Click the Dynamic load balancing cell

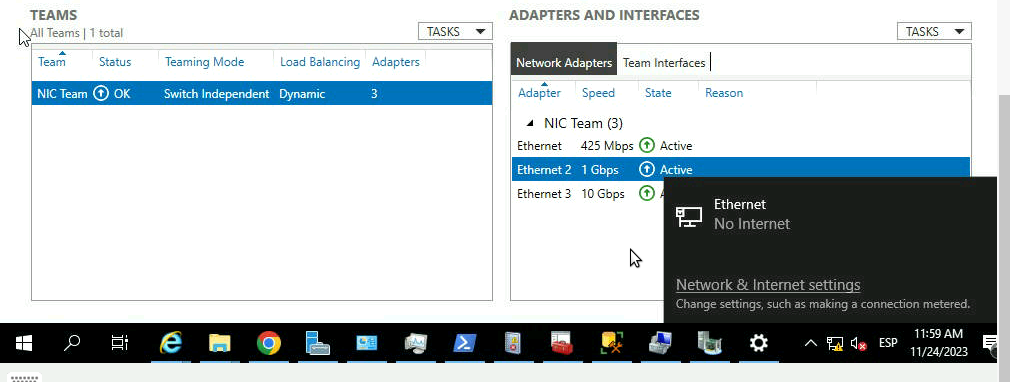pyautogui.click(x=302, y=93)
